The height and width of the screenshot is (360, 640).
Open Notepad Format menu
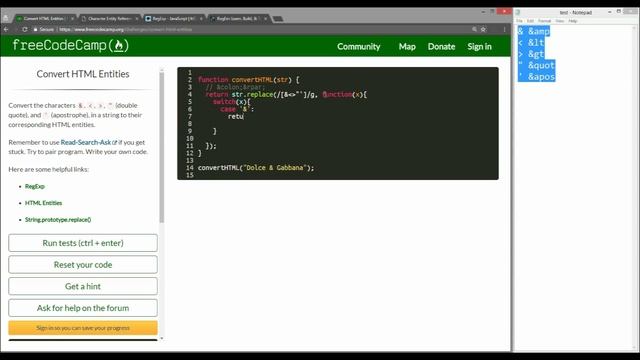(544, 21)
